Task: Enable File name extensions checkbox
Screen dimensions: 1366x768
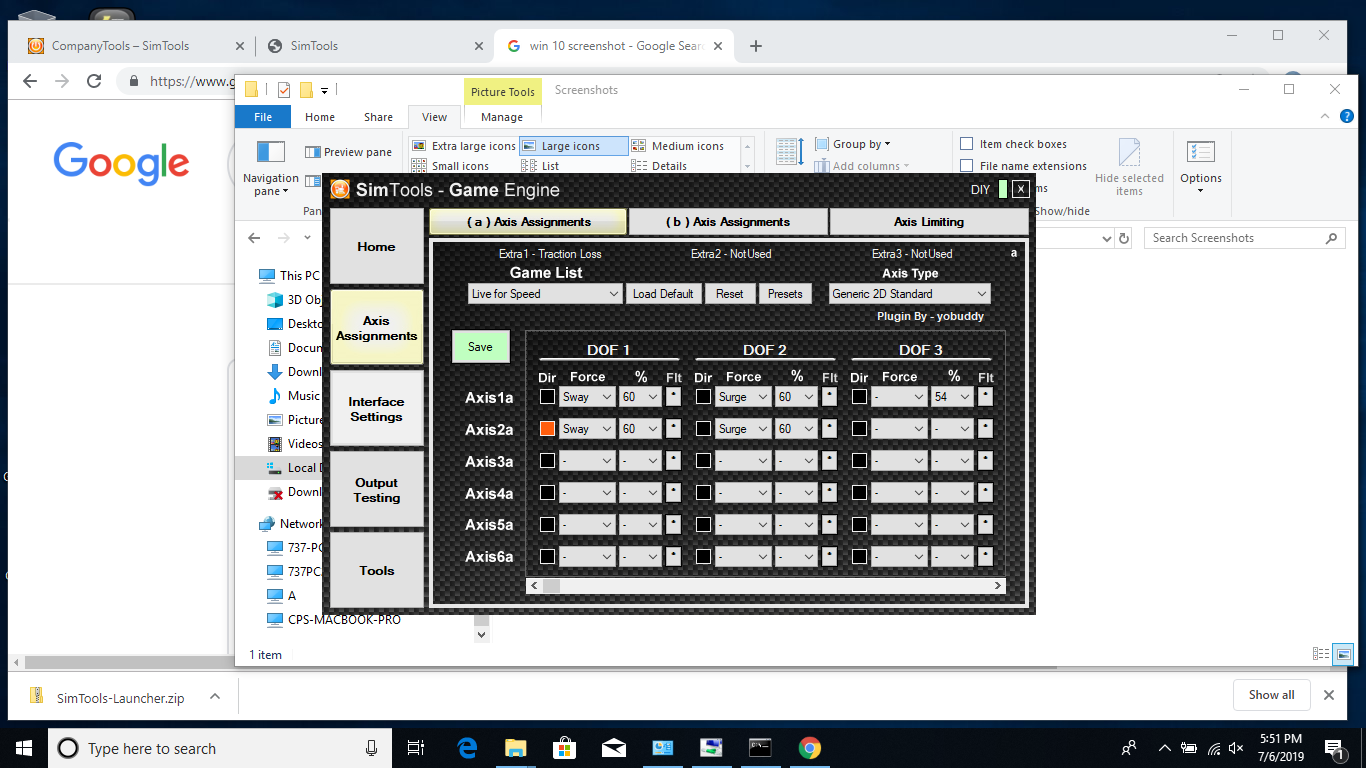Action: point(967,166)
